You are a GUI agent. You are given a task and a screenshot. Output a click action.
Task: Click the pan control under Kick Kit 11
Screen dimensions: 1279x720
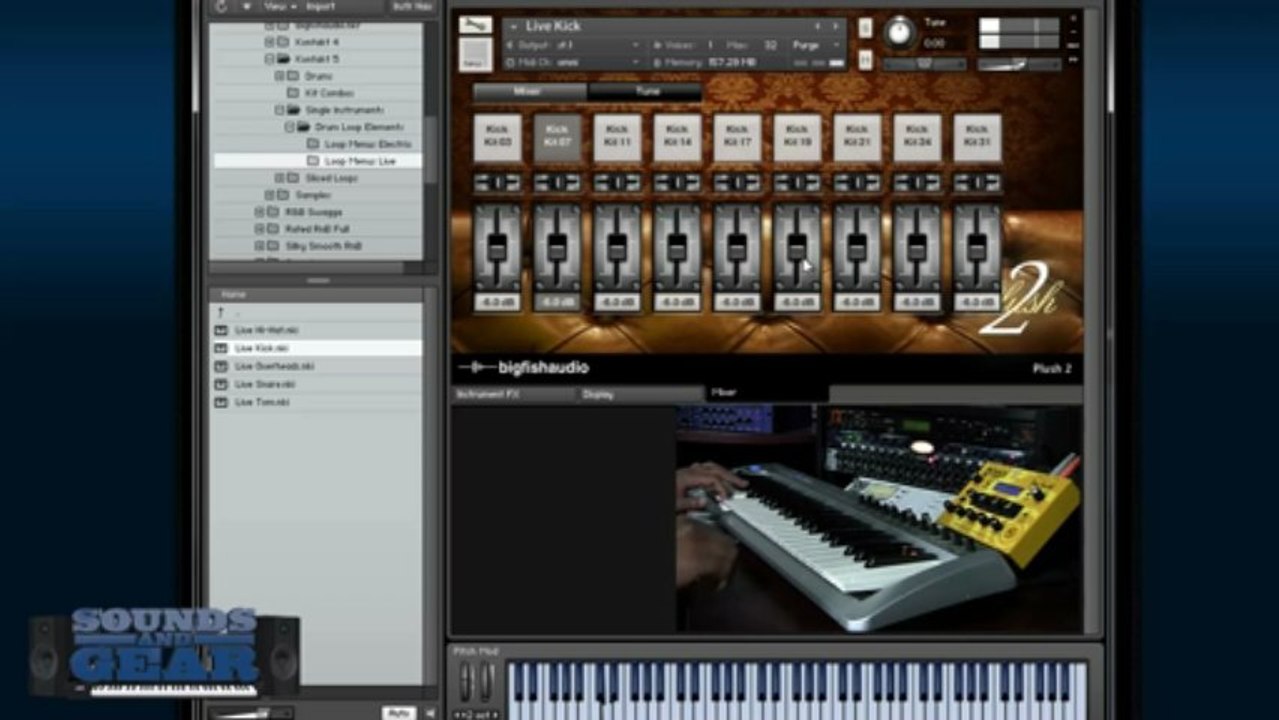[617, 183]
